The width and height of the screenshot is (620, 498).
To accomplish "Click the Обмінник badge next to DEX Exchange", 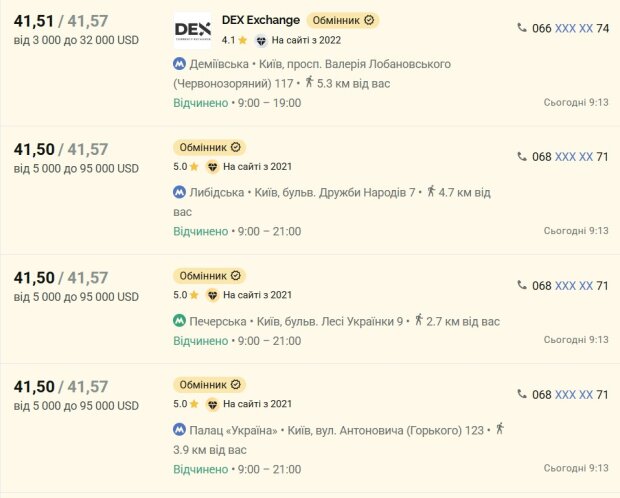I will click(x=343, y=20).
